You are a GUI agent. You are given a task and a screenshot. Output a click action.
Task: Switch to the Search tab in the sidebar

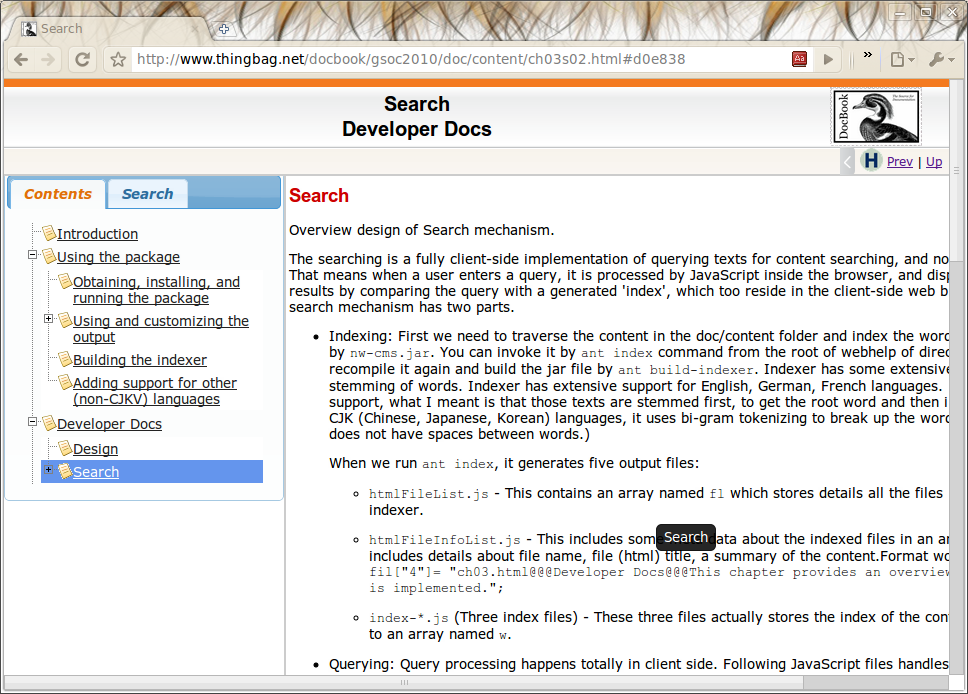pyautogui.click(x=147, y=193)
